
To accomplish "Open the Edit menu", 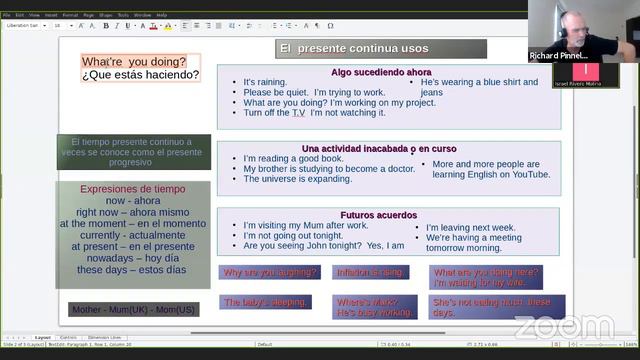I will (x=20, y=15).
